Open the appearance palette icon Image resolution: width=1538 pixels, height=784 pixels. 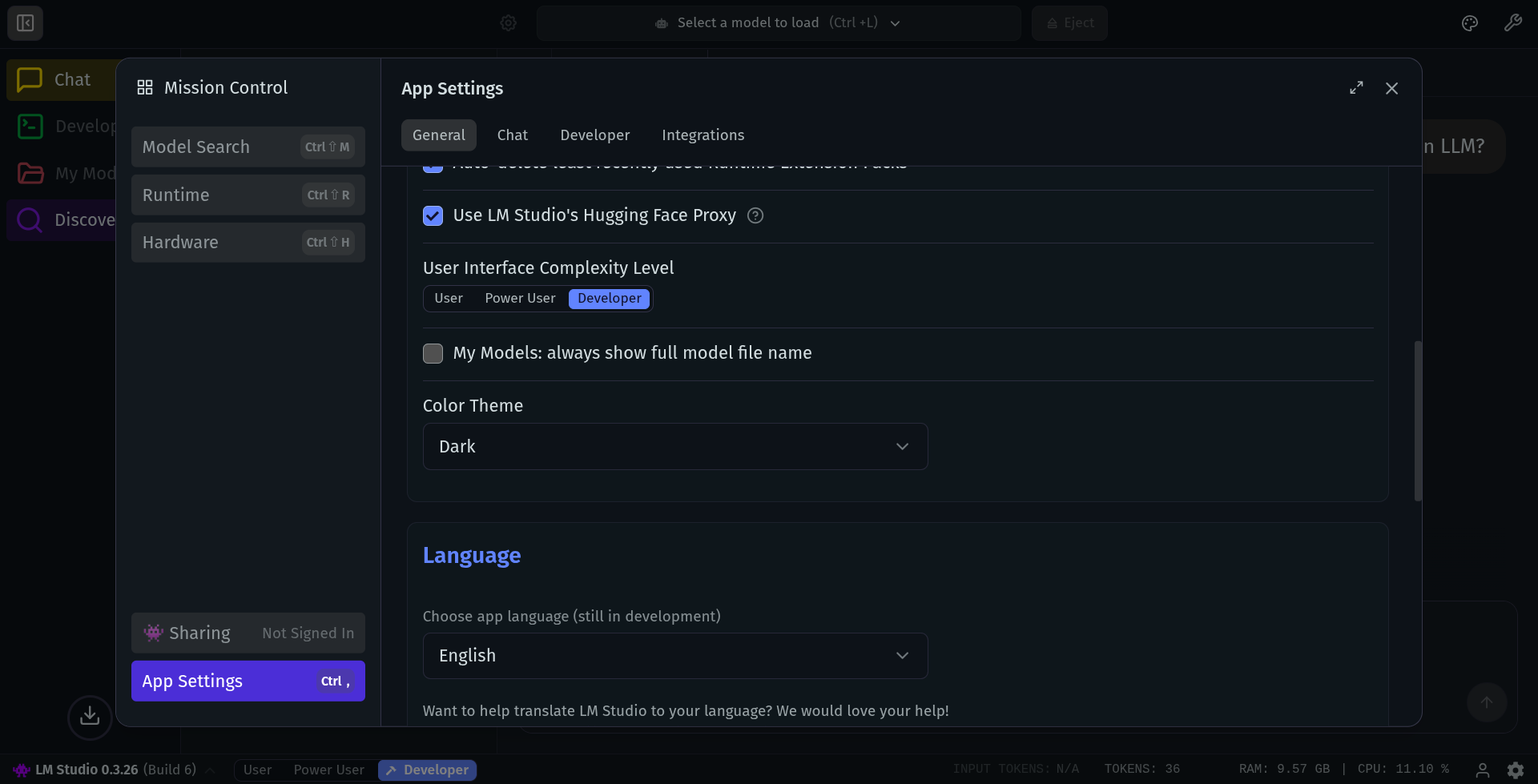[1469, 23]
